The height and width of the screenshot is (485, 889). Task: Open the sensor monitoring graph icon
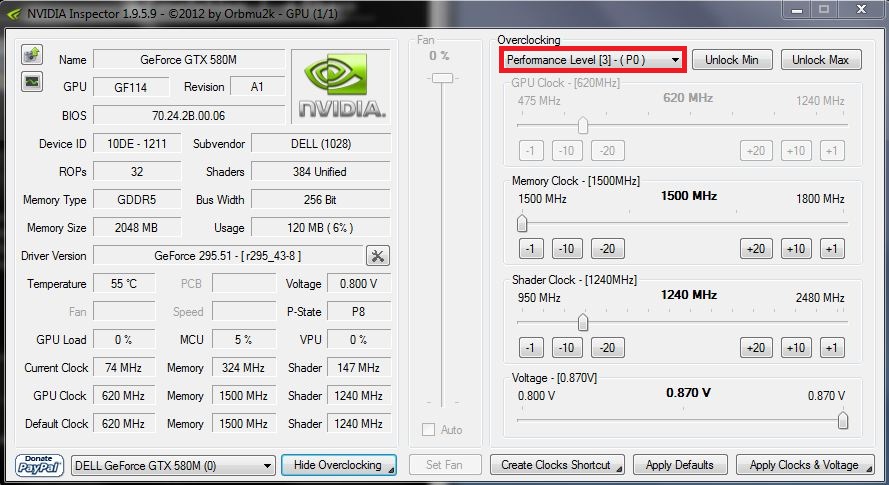32,82
